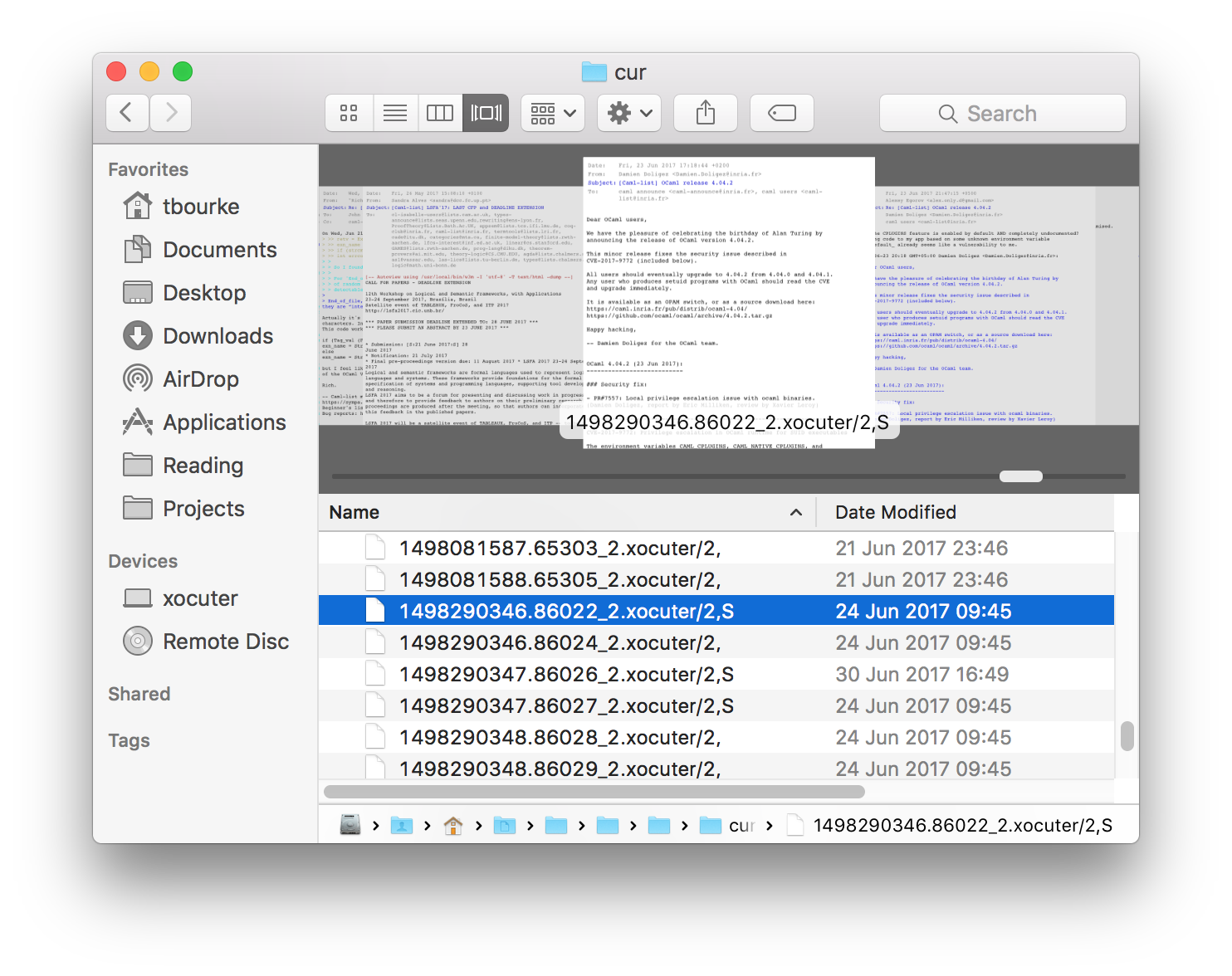Open the Projects folder in sidebar
This screenshot has height=976, width=1232.
click(183, 509)
